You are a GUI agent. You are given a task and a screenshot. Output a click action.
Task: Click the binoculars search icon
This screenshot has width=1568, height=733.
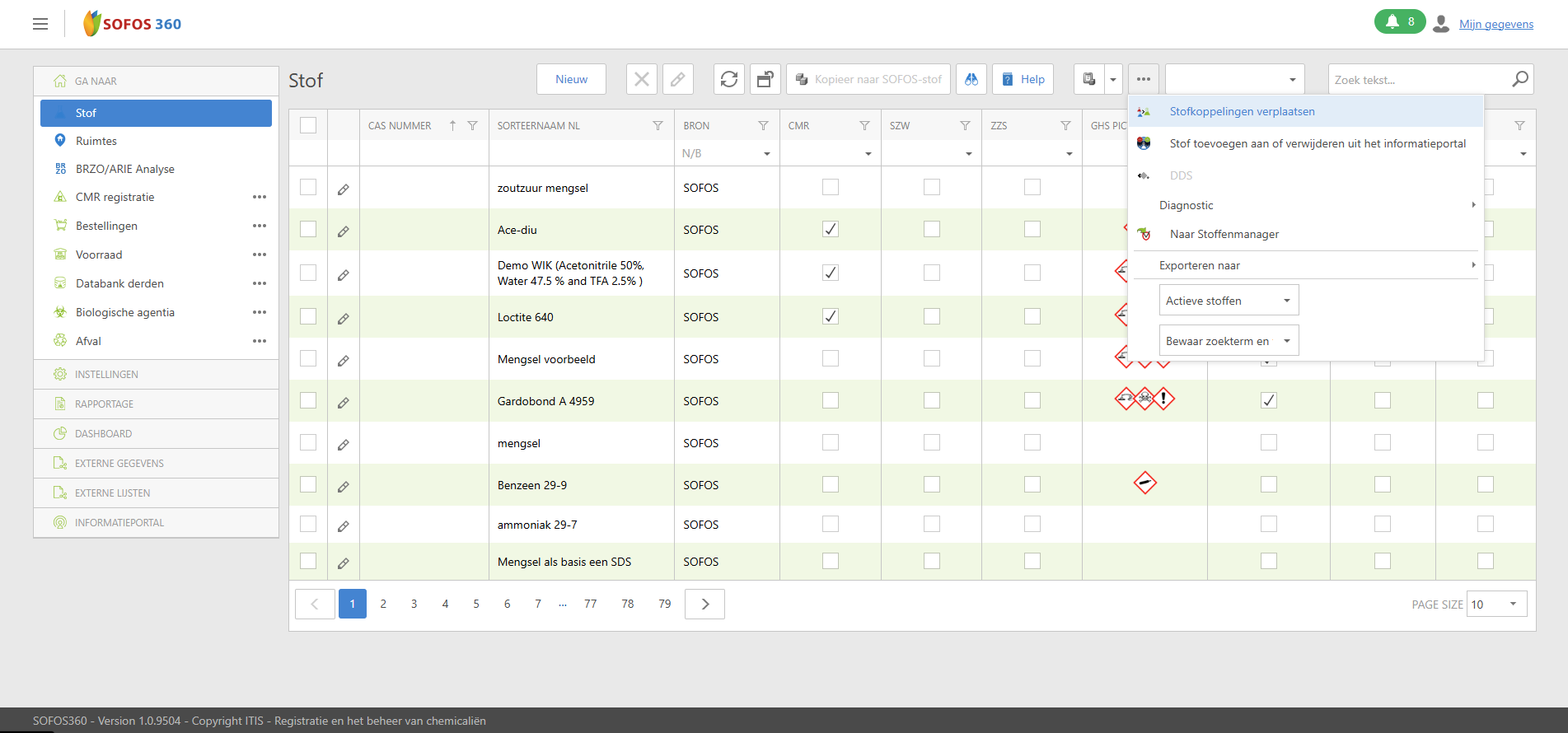[971, 80]
